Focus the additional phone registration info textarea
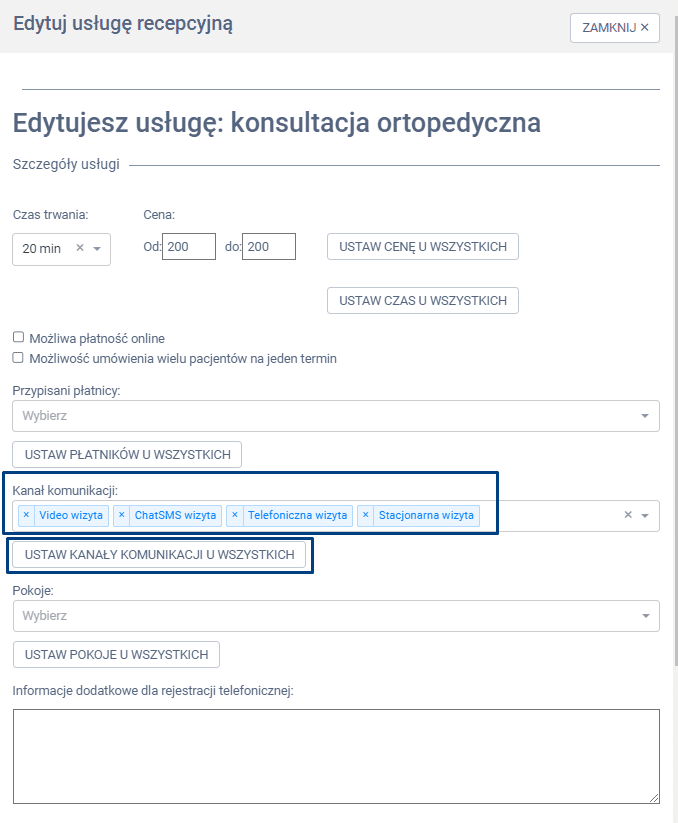Screen dimensions: 678x823 point(336,756)
